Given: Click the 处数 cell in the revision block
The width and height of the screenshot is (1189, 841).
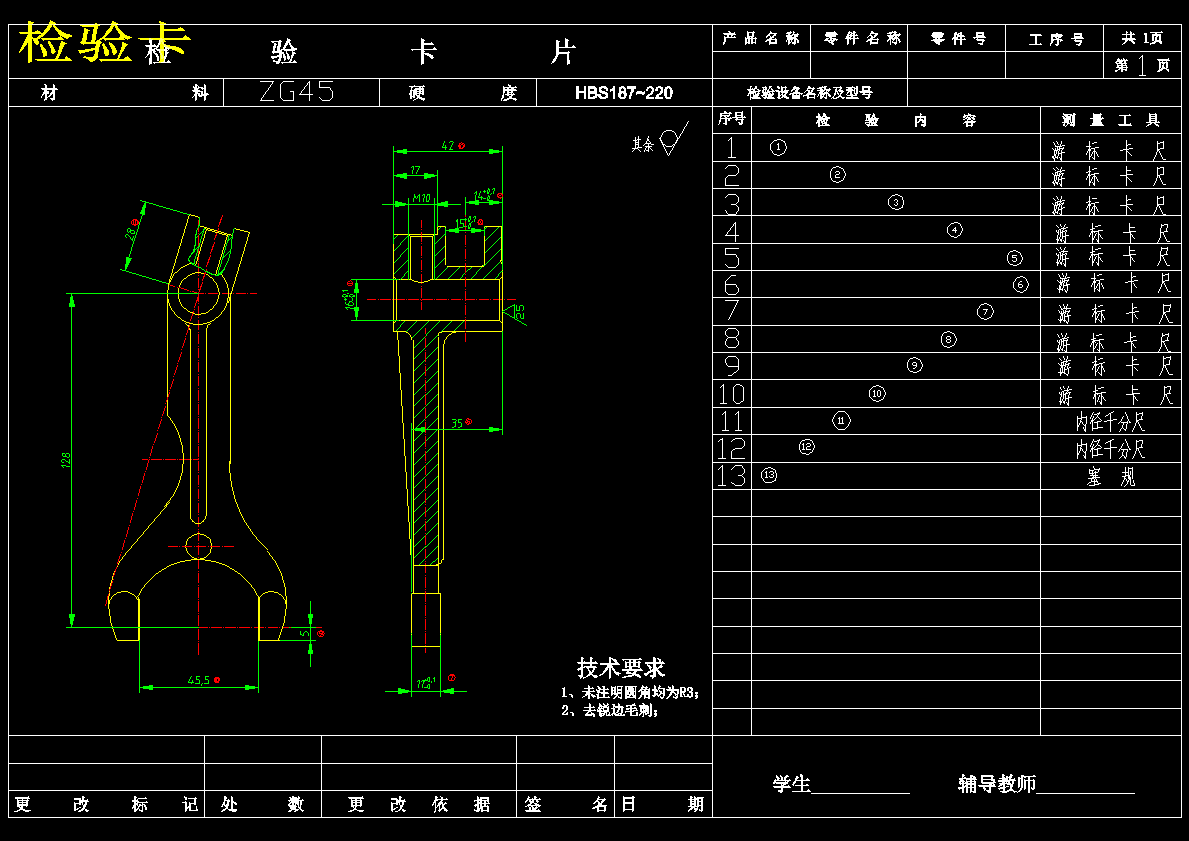Looking at the screenshot, I should coord(262,804).
